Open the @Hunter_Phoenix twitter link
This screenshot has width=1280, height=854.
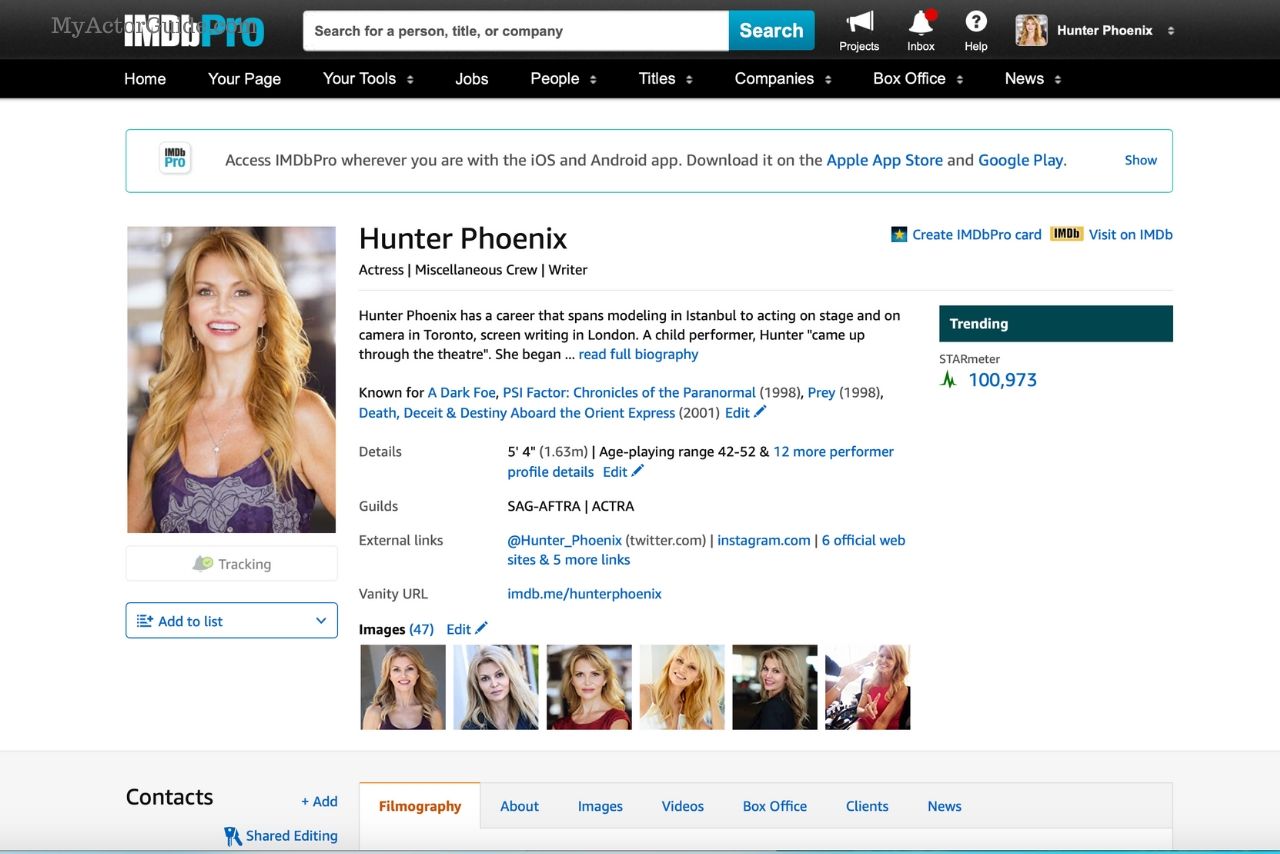tap(564, 540)
